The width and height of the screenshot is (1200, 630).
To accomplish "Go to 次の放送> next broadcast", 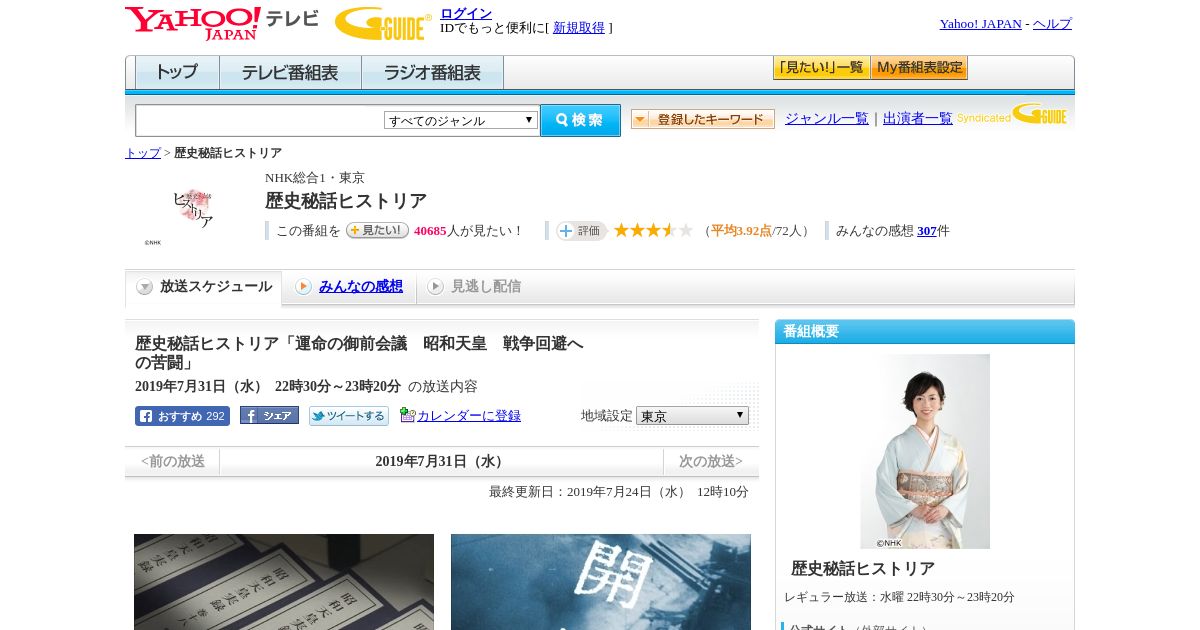I will (711, 462).
